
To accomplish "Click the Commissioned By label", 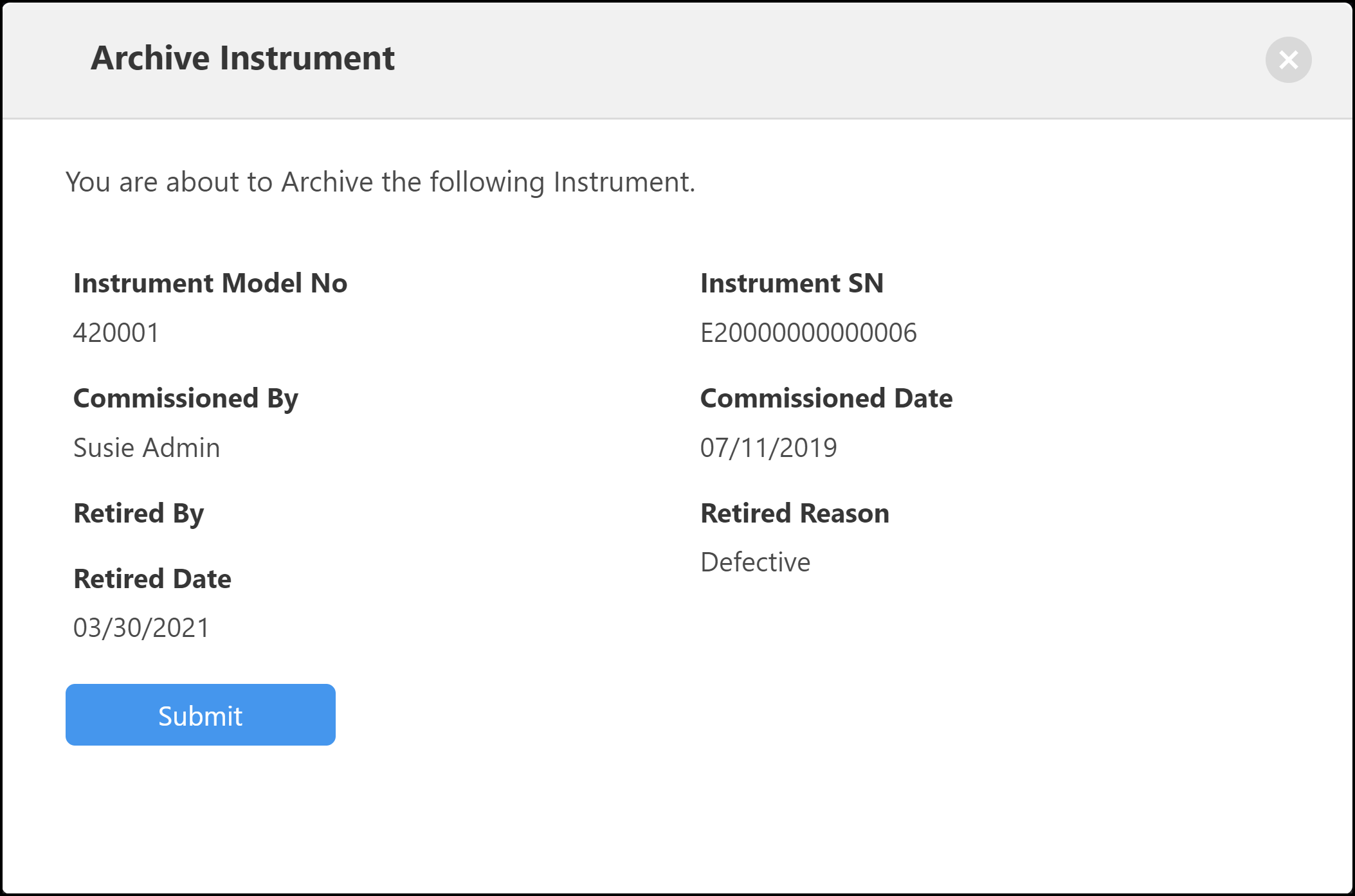I will pos(186,399).
